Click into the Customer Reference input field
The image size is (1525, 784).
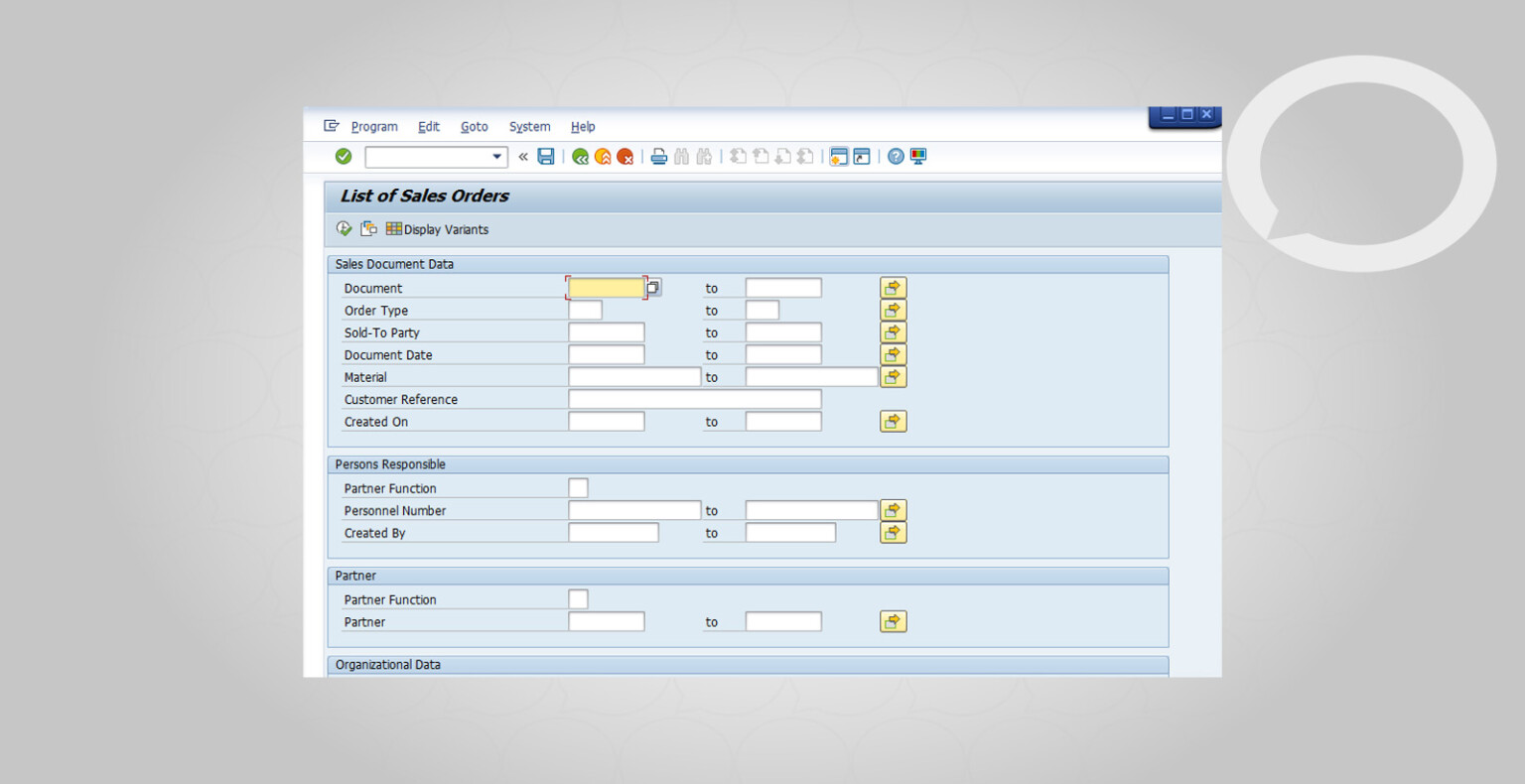(693, 398)
